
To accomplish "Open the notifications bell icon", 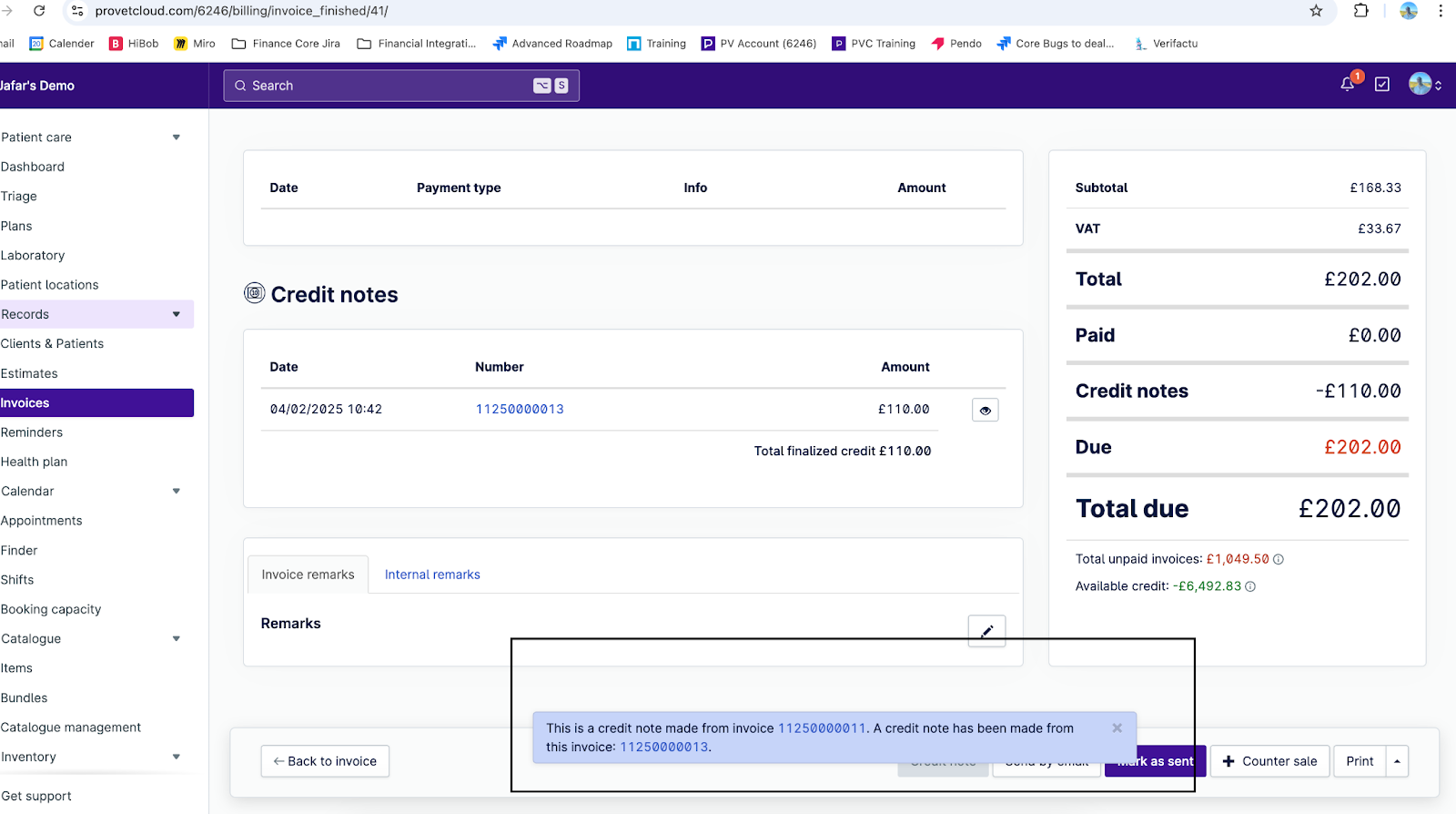I will [x=1348, y=85].
